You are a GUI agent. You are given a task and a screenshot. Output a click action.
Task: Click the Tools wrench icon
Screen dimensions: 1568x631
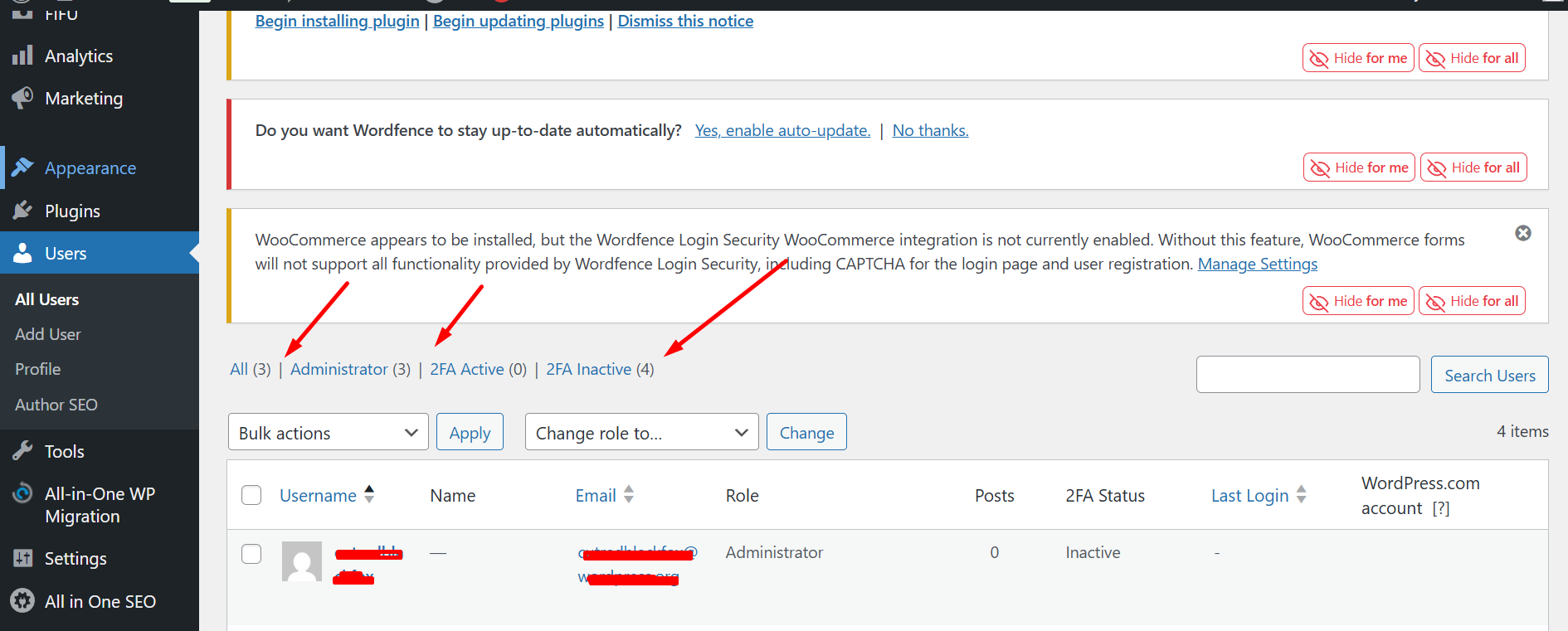click(x=22, y=451)
